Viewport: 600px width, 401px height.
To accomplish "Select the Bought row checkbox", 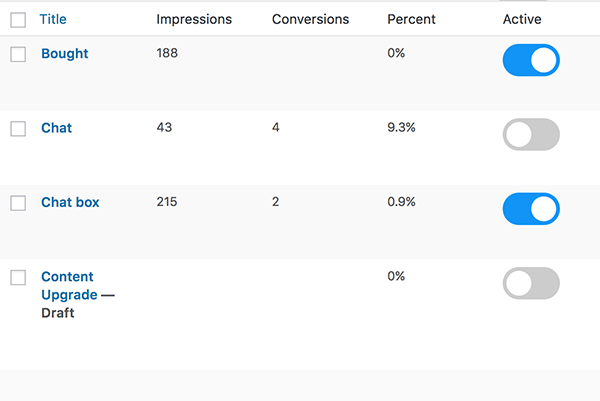I will [x=18, y=54].
